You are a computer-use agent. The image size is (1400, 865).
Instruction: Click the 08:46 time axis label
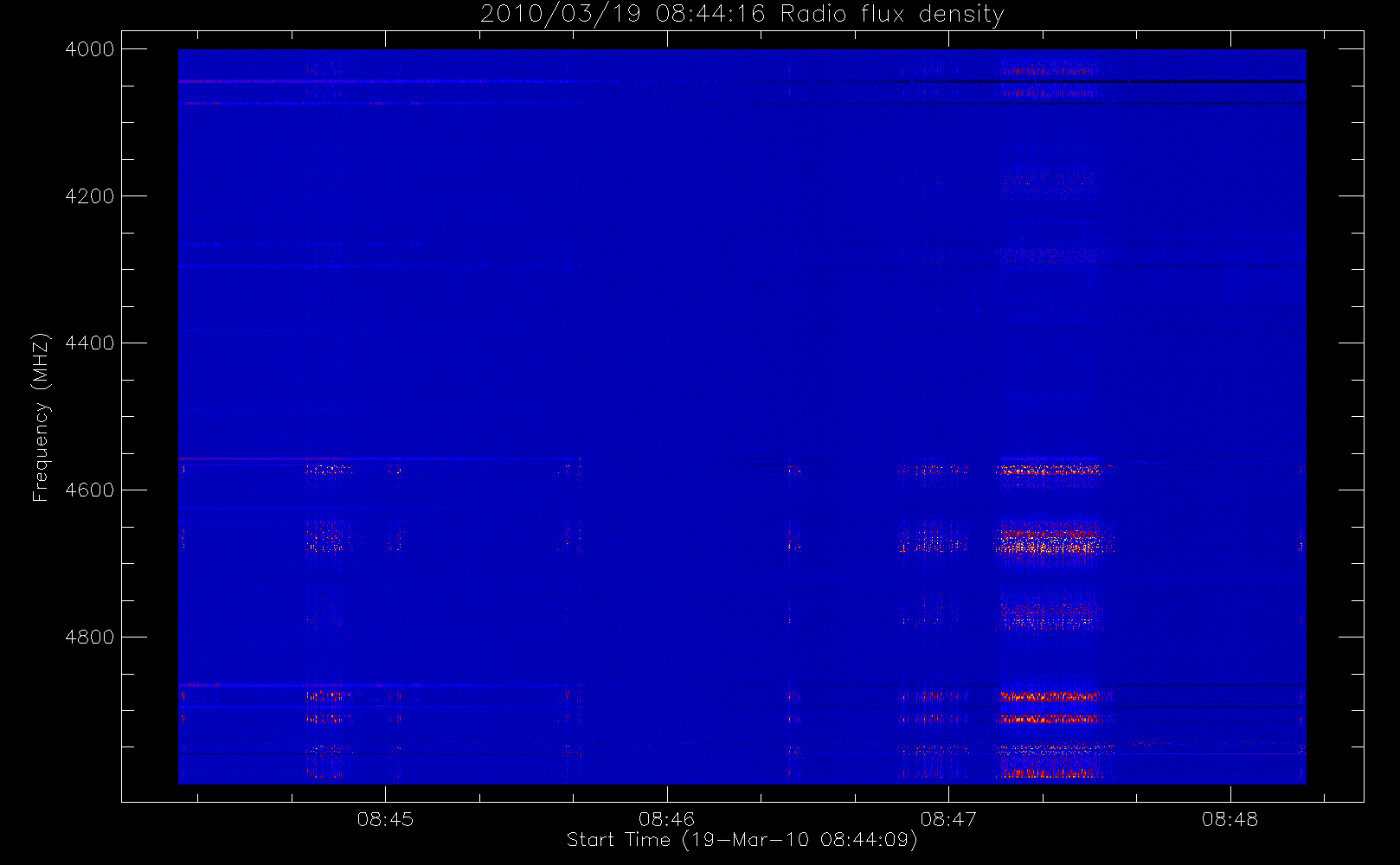click(667, 819)
